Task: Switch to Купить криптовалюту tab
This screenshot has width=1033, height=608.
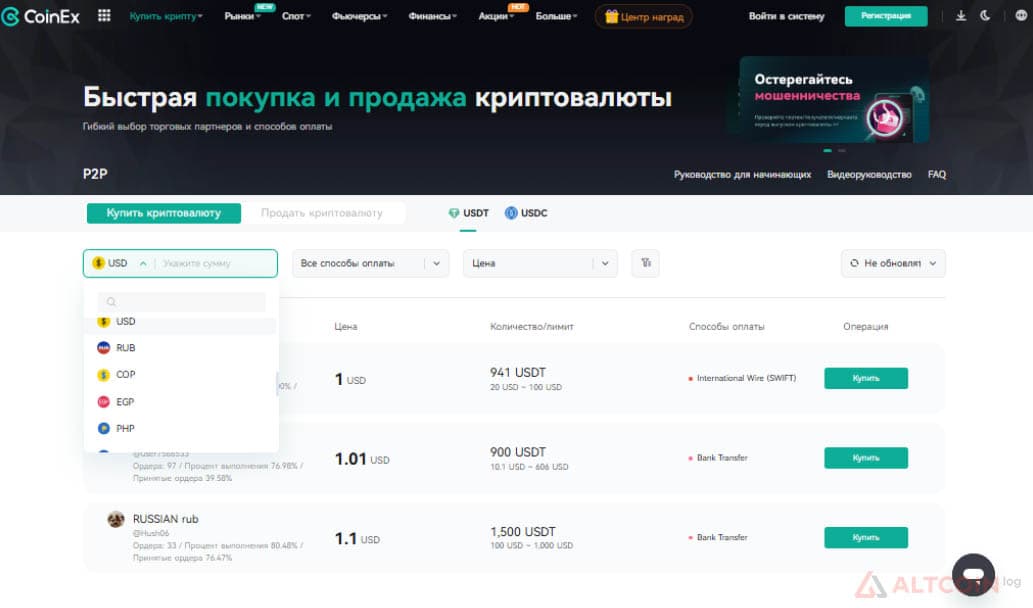Action: click(x=164, y=213)
